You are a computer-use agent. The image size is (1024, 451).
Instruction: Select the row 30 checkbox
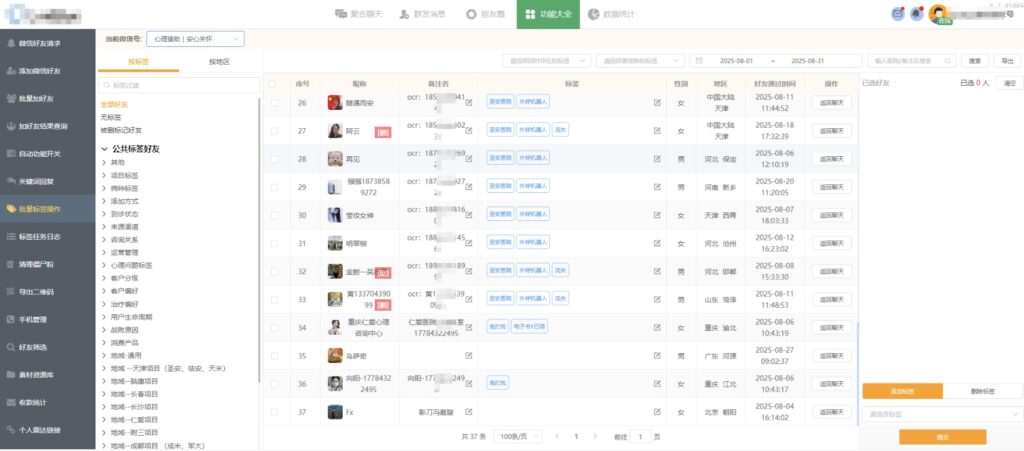[275, 215]
